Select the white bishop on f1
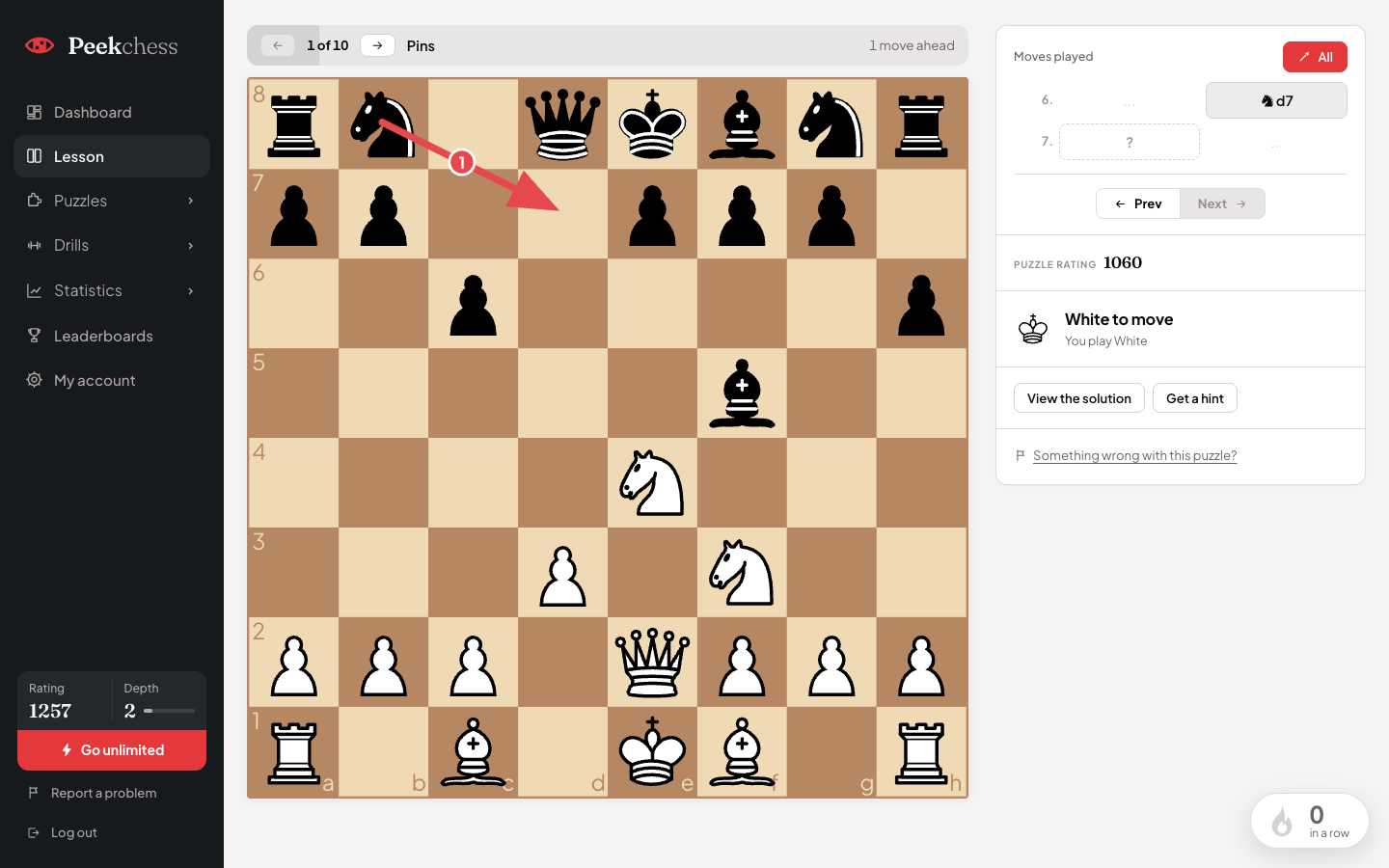 (743, 752)
